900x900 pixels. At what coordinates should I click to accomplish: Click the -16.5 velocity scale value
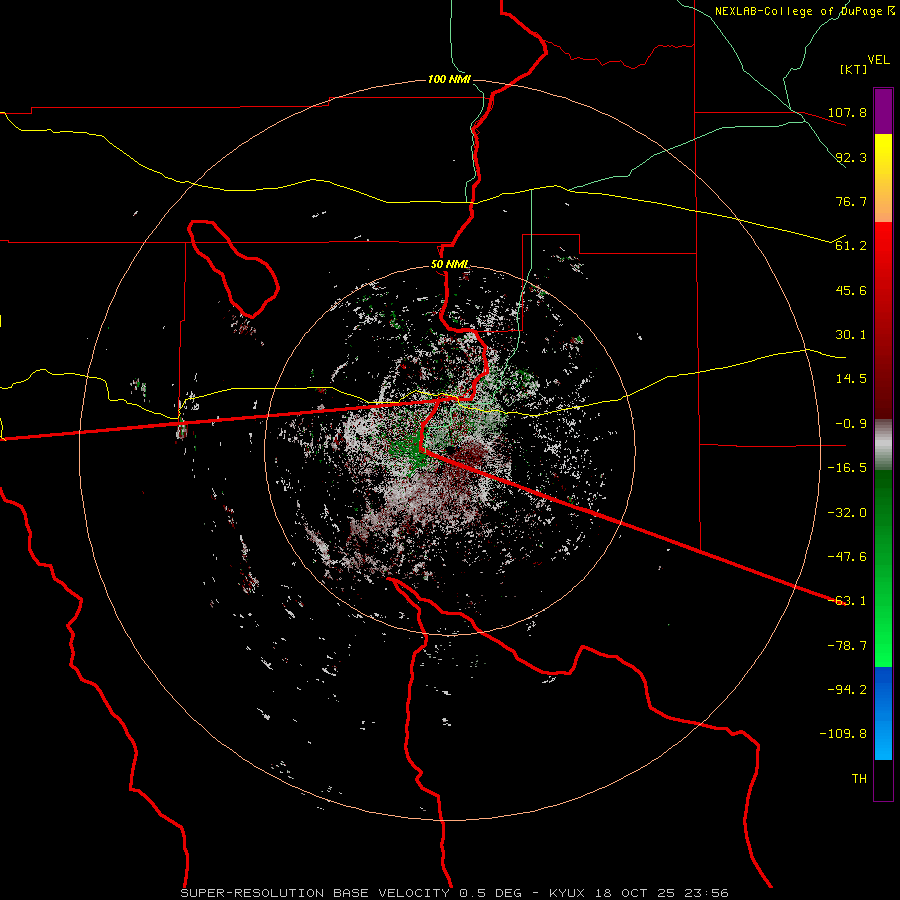(x=847, y=468)
